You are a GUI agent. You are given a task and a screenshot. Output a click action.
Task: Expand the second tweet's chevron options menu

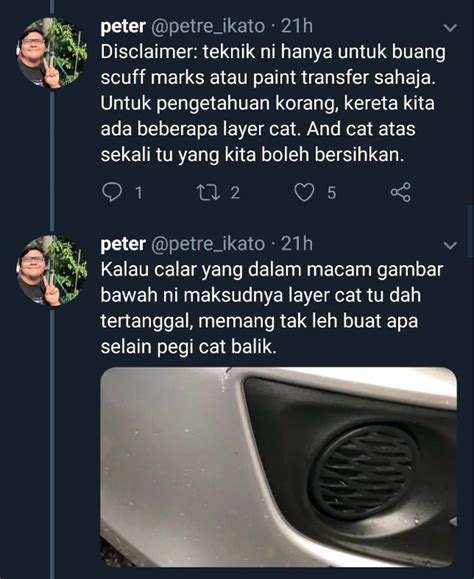[x=450, y=245]
